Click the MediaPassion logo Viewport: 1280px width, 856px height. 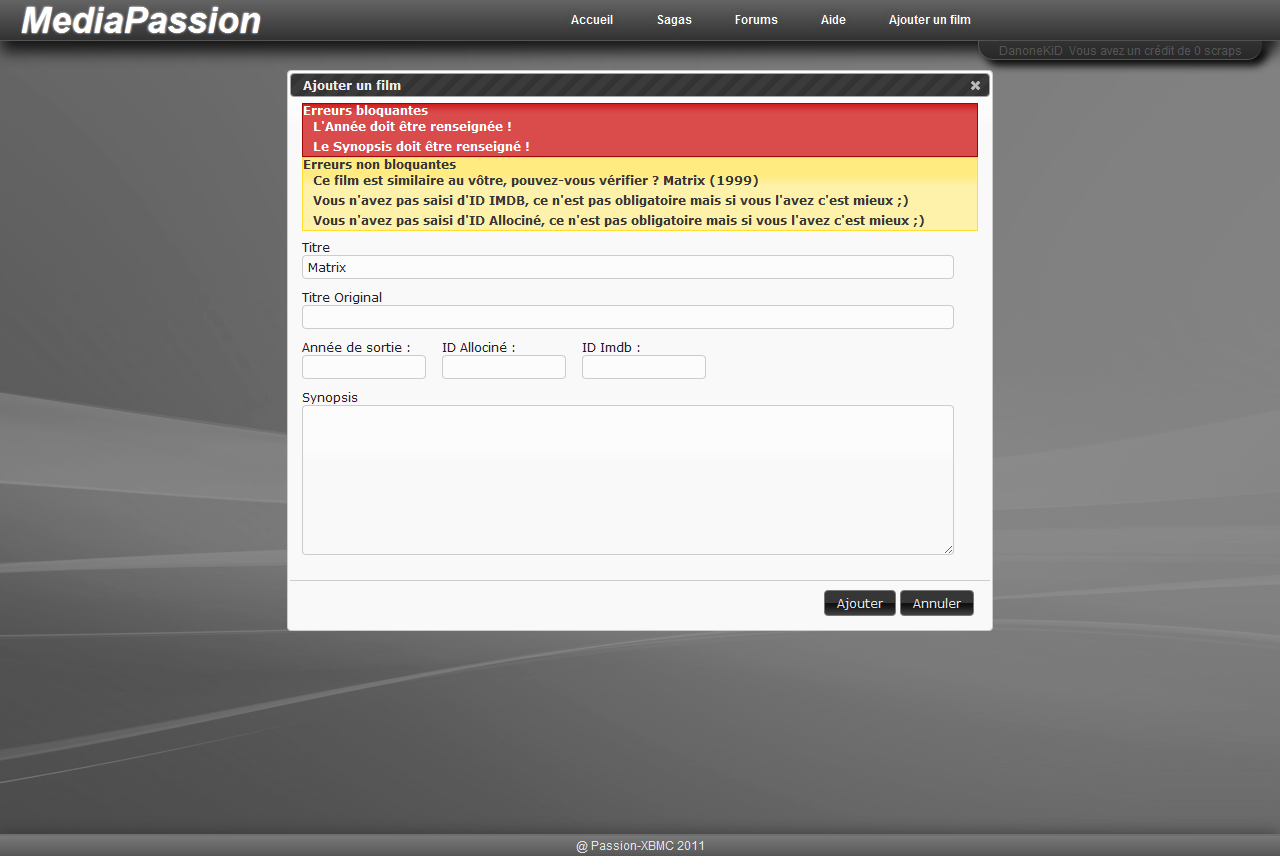pyautogui.click(x=141, y=21)
